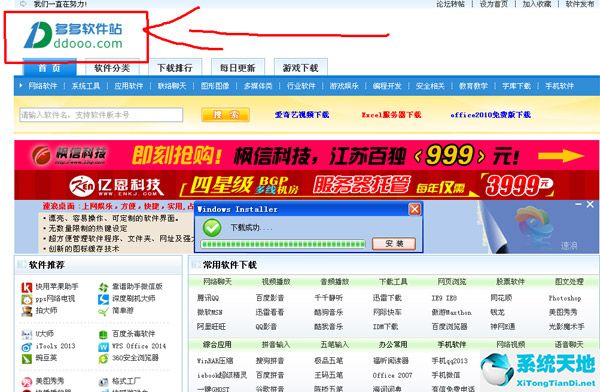This screenshot has width=600, height=392.
Task: Click the 安装 button in installer dialog
Action: [x=394, y=243]
